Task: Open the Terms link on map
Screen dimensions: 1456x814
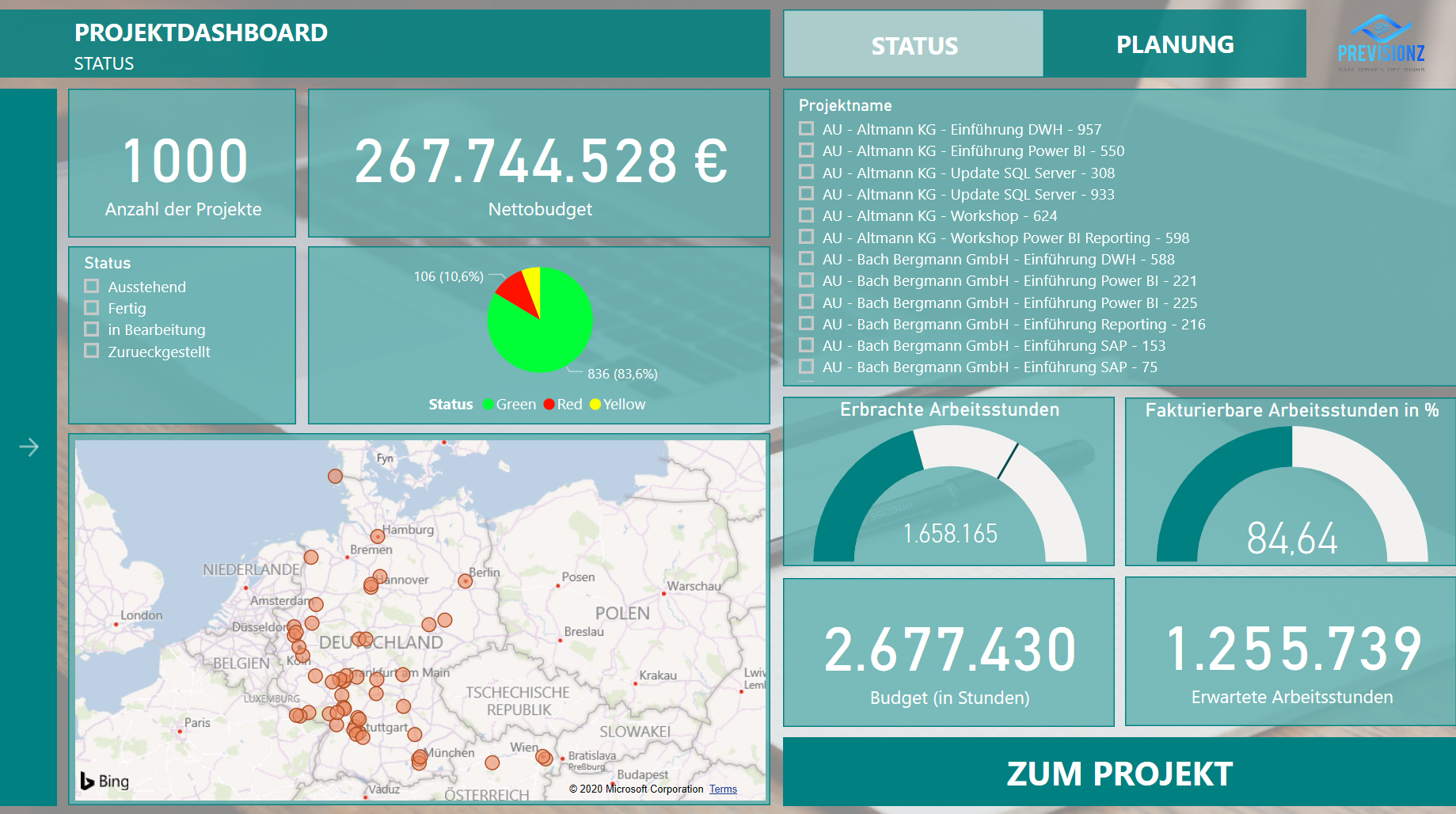Action: tap(722, 789)
